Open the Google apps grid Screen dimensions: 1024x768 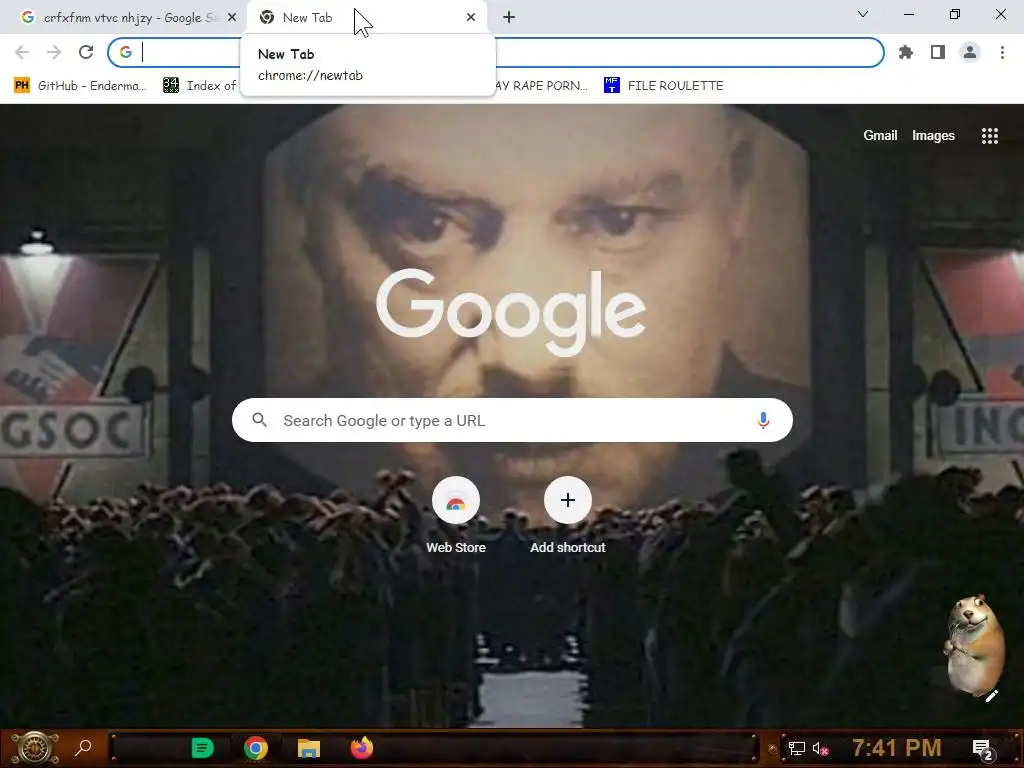989,135
